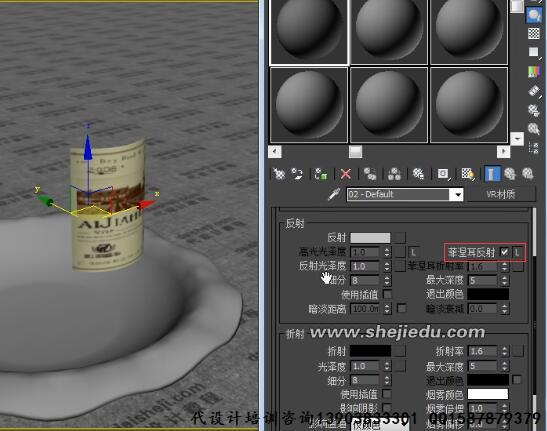
Task: Click the 暗淡距离 spinner arrows
Action: [387, 309]
